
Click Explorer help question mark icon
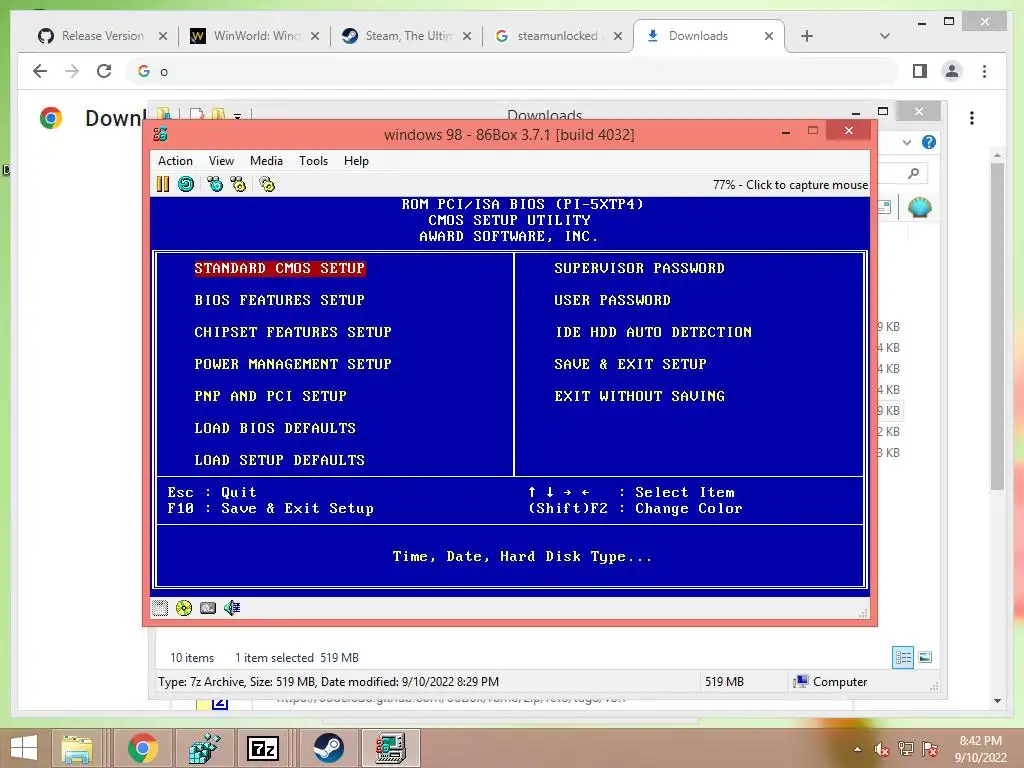click(x=929, y=142)
